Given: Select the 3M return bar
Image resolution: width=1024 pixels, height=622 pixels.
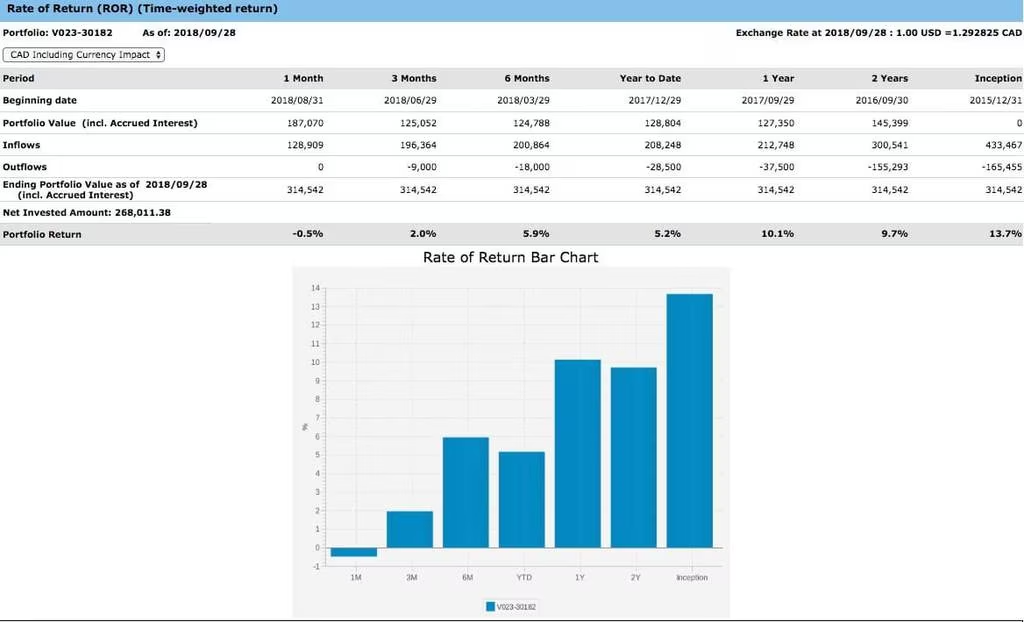Looking at the screenshot, I should [410, 529].
